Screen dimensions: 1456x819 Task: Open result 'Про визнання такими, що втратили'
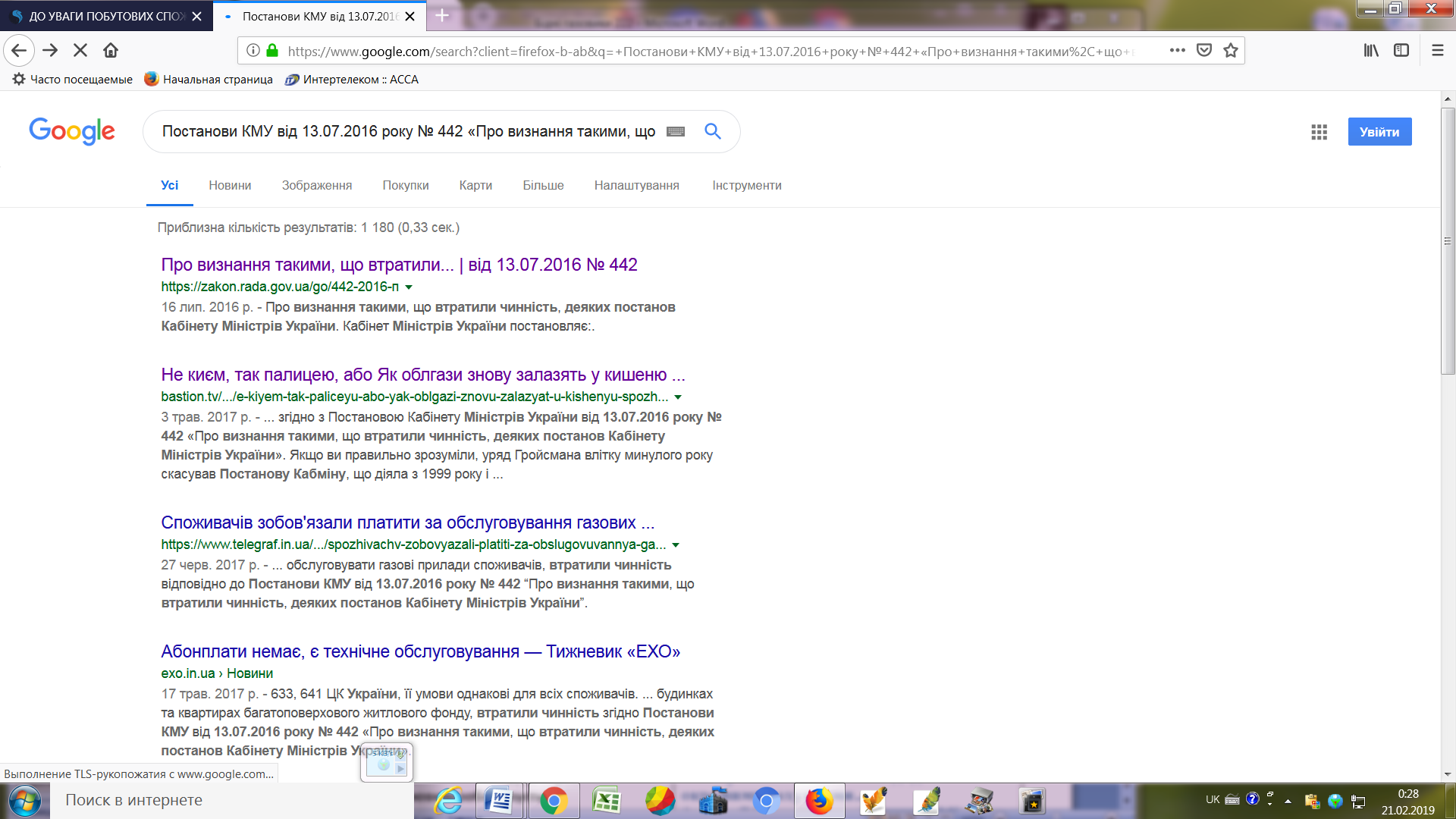[399, 265]
